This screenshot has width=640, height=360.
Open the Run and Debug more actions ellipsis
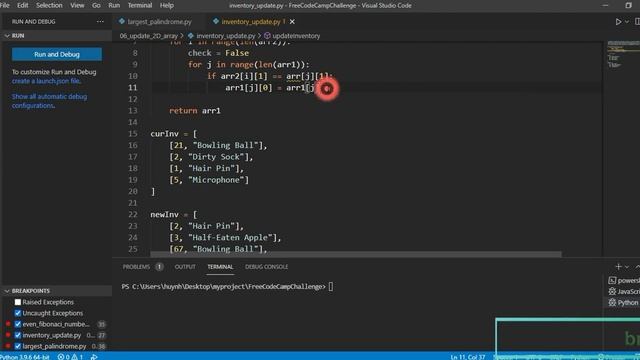[x=100, y=22]
